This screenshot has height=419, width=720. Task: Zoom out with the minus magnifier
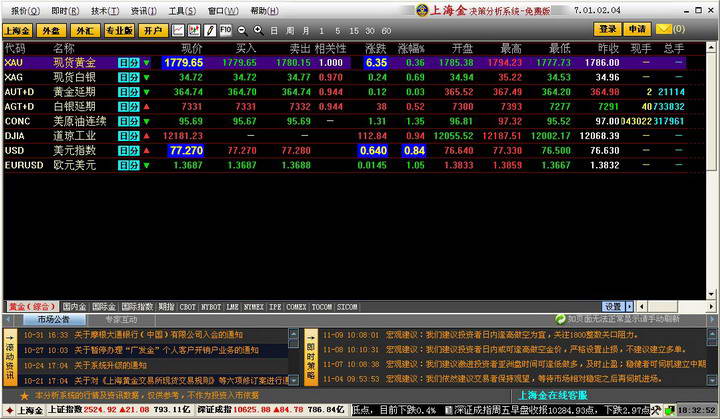pos(242,31)
